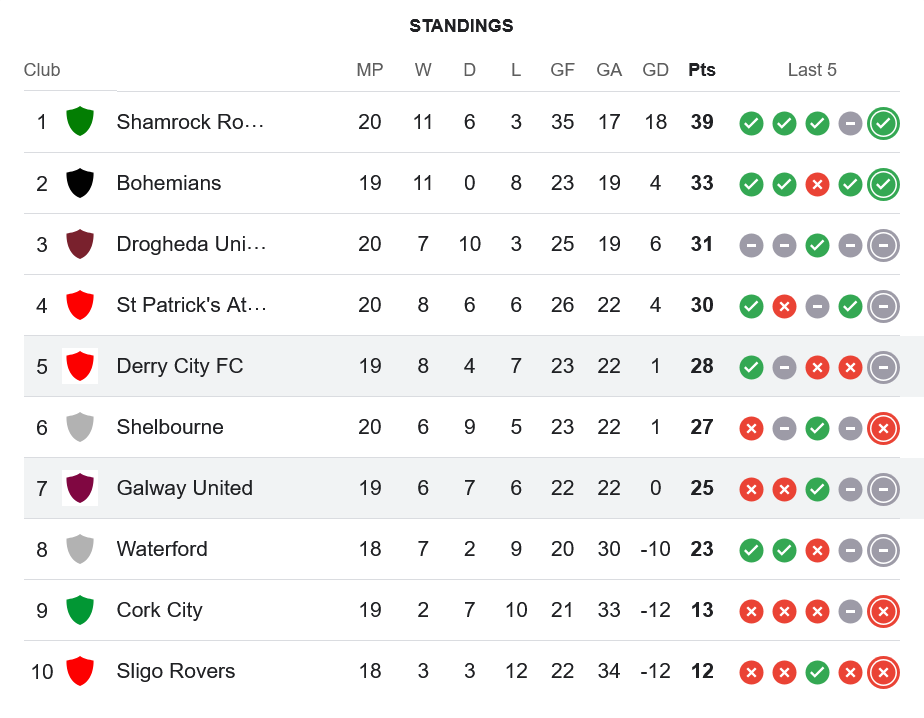Click Shamrock Rovers latest win result icon
The height and width of the screenshot is (718, 924).
[x=882, y=123]
